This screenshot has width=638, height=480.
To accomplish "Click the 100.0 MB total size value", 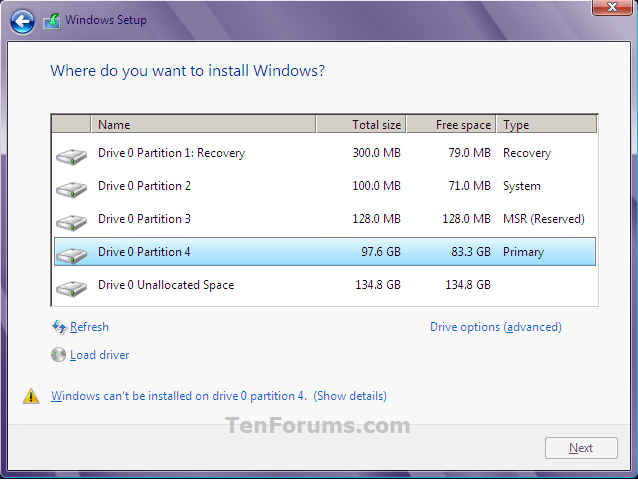I will (x=376, y=186).
